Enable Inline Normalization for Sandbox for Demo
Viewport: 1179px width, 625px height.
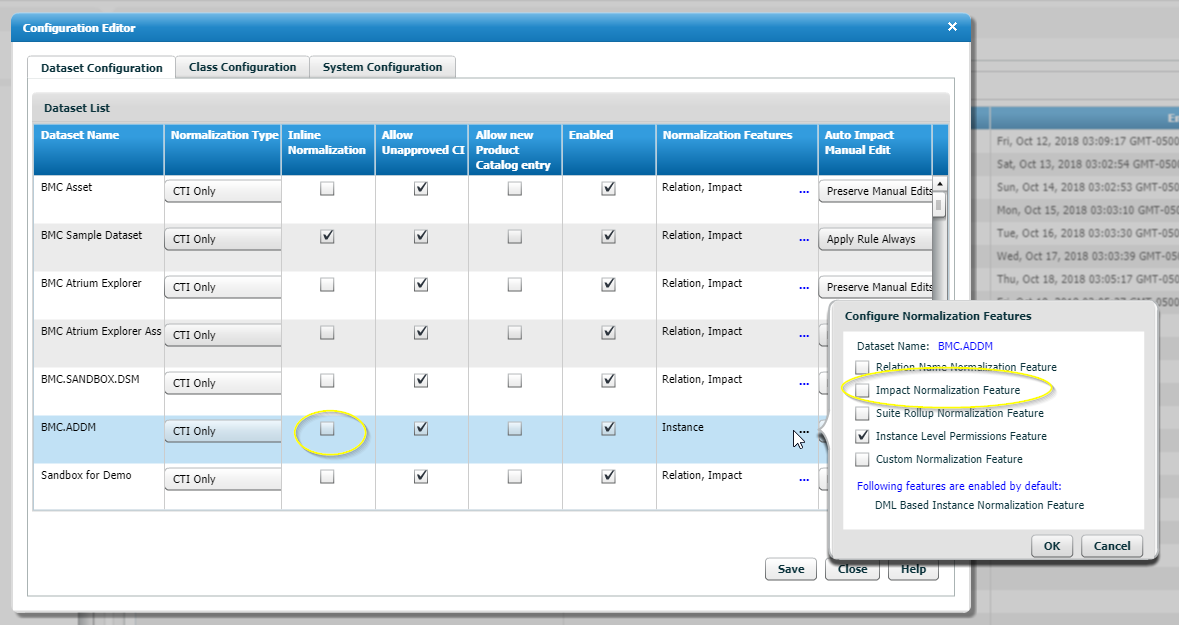[327, 477]
